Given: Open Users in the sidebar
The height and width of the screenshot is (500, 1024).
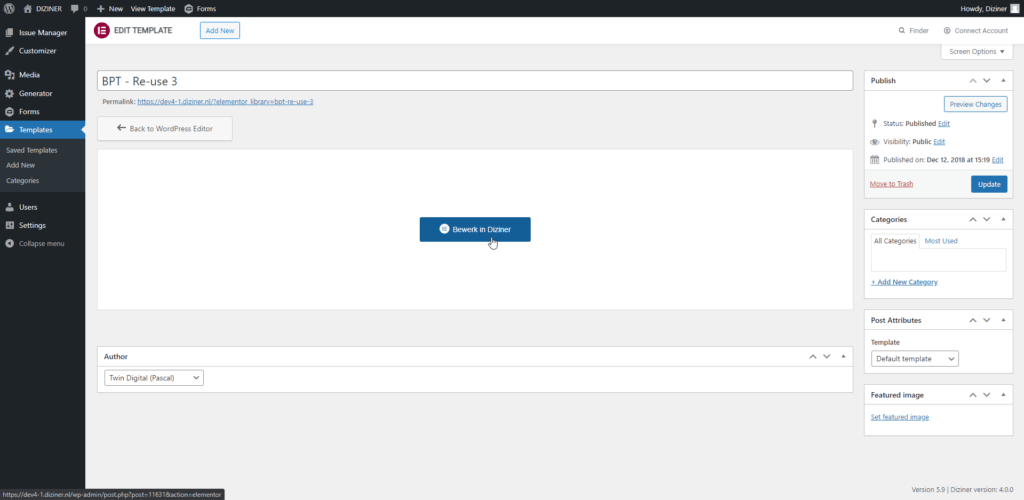Looking at the screenshot, I should [28, 207].
